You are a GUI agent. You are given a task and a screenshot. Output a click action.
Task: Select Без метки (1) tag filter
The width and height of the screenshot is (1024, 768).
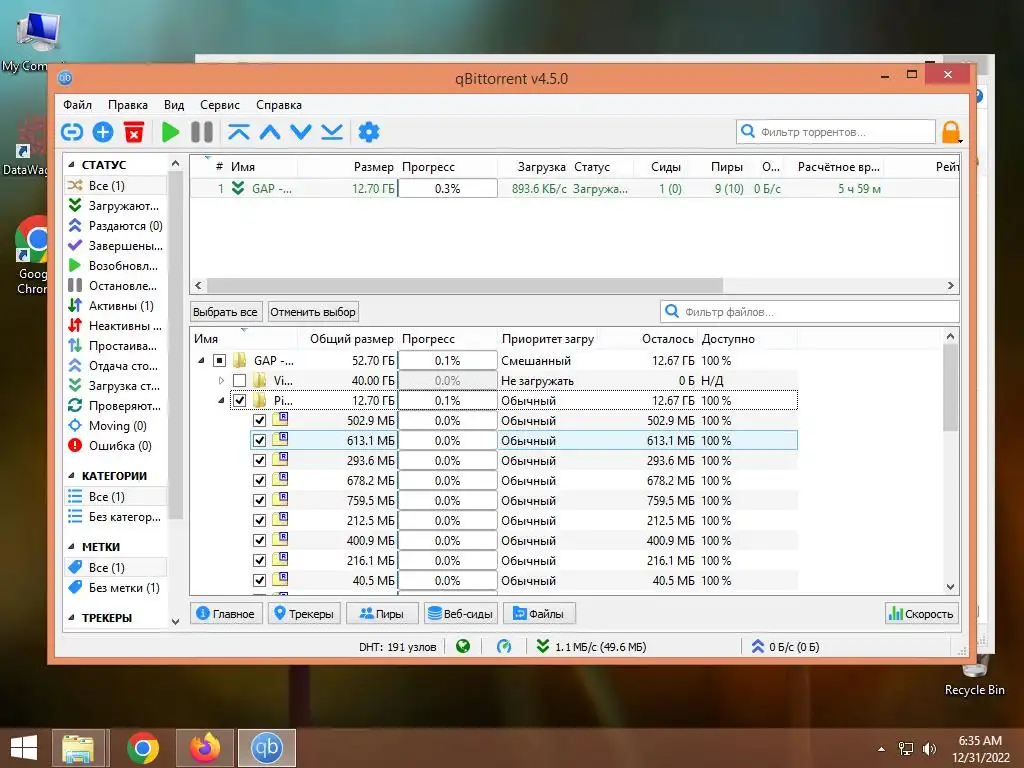[x=115, y=588]
